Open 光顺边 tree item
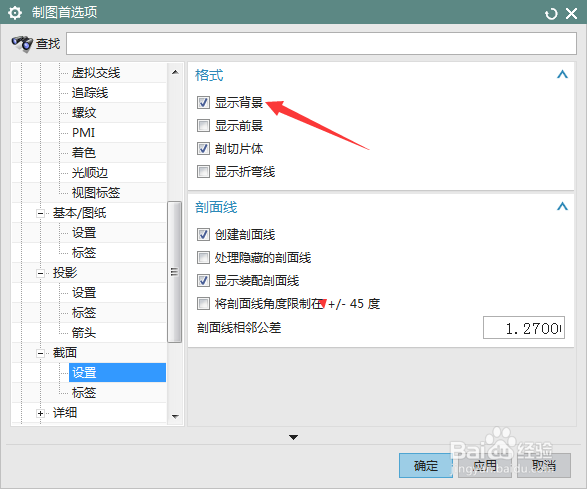 pyautogui.click(x=90, y=173)
